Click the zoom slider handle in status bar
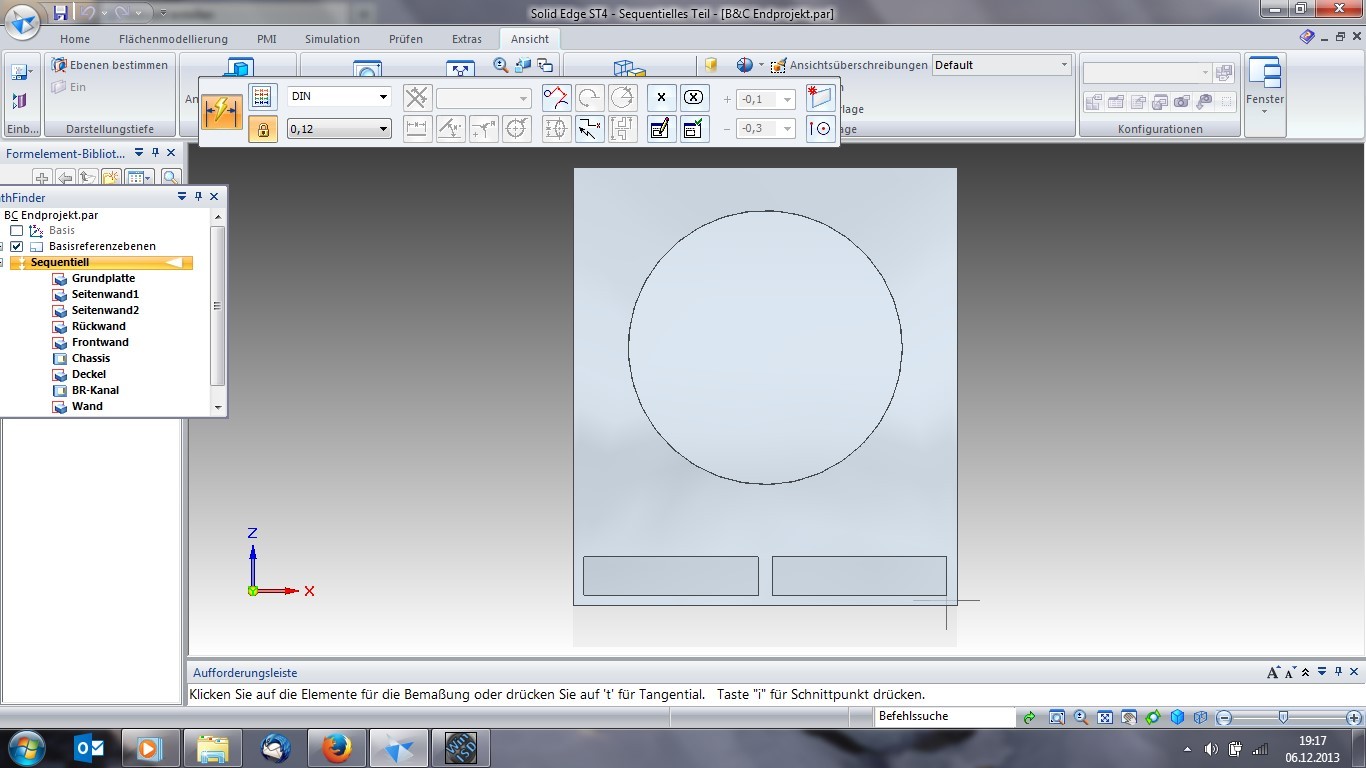This screenshot has height=768, width=1366. 1283,717
